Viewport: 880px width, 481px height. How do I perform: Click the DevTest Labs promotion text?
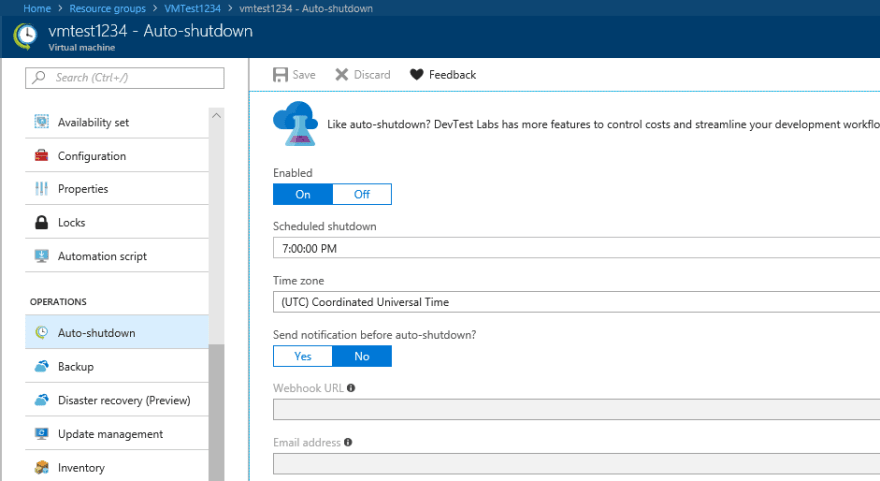click(603, 124)
